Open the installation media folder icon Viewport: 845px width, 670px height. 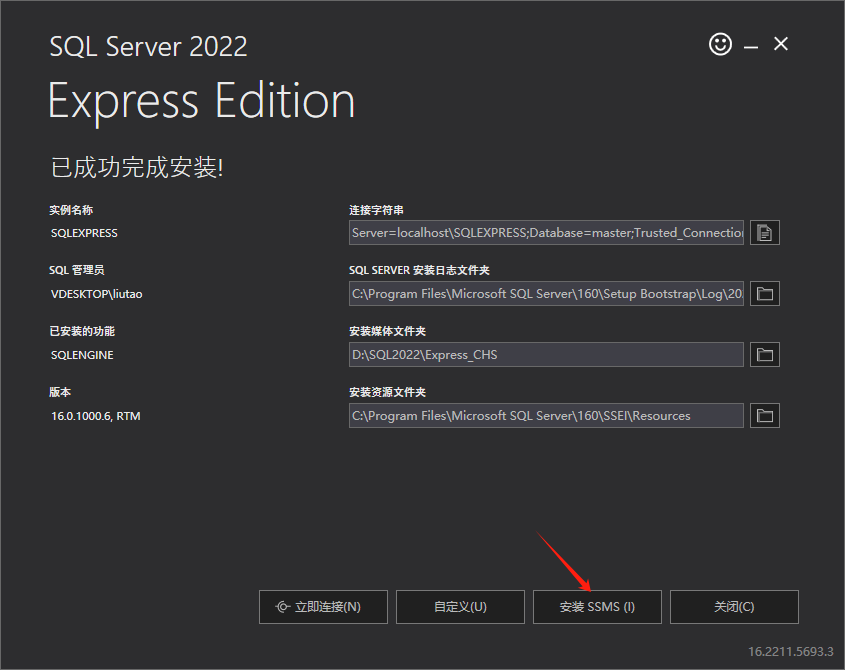tap(765, 355)
